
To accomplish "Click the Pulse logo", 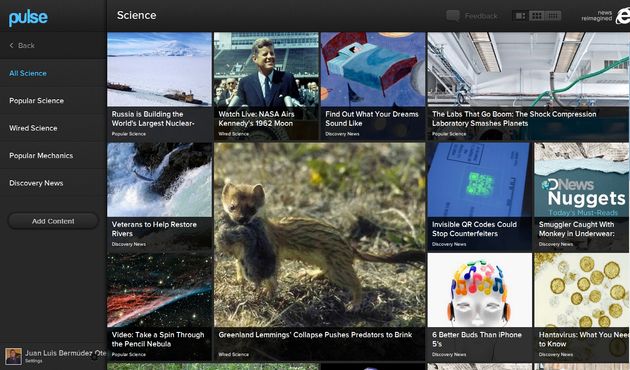I will (x=28, y=17).
